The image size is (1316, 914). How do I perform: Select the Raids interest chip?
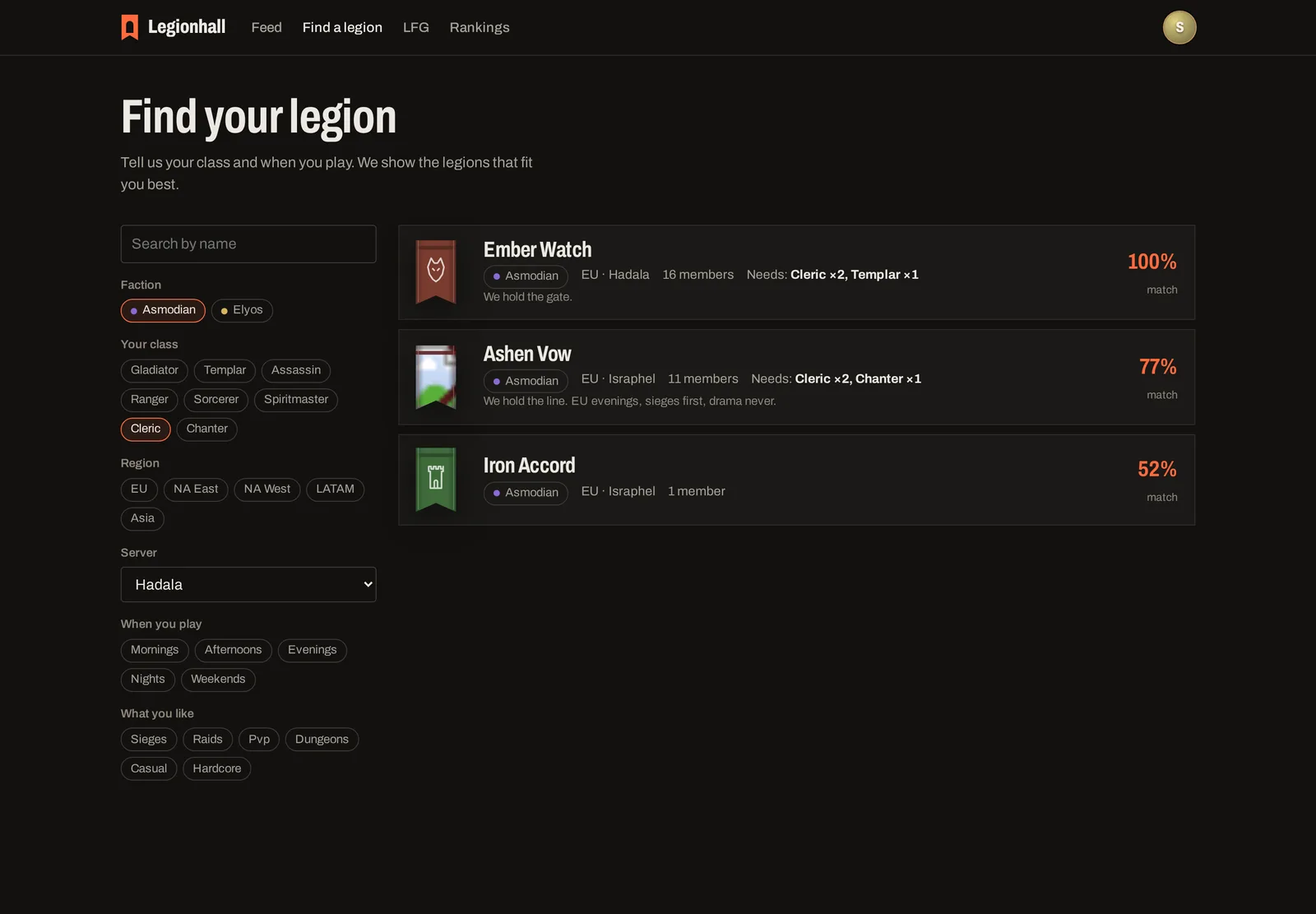[x=207, y=740]
